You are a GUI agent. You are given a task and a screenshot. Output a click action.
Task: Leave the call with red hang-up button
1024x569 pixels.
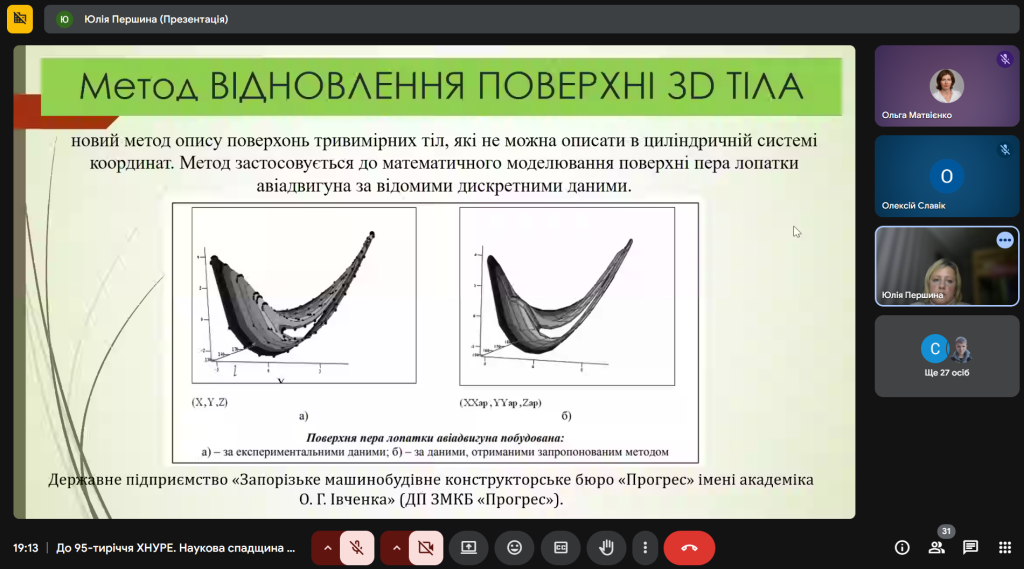point(689,548)
